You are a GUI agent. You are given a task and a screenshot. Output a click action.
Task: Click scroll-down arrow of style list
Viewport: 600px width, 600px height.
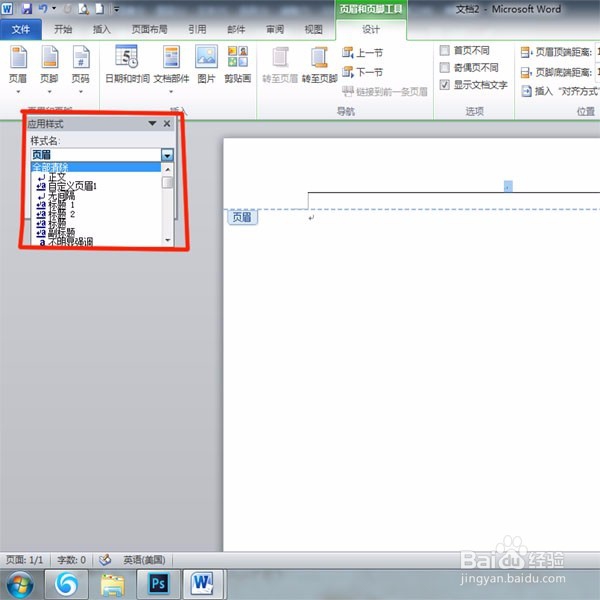(x=168, y=240)
